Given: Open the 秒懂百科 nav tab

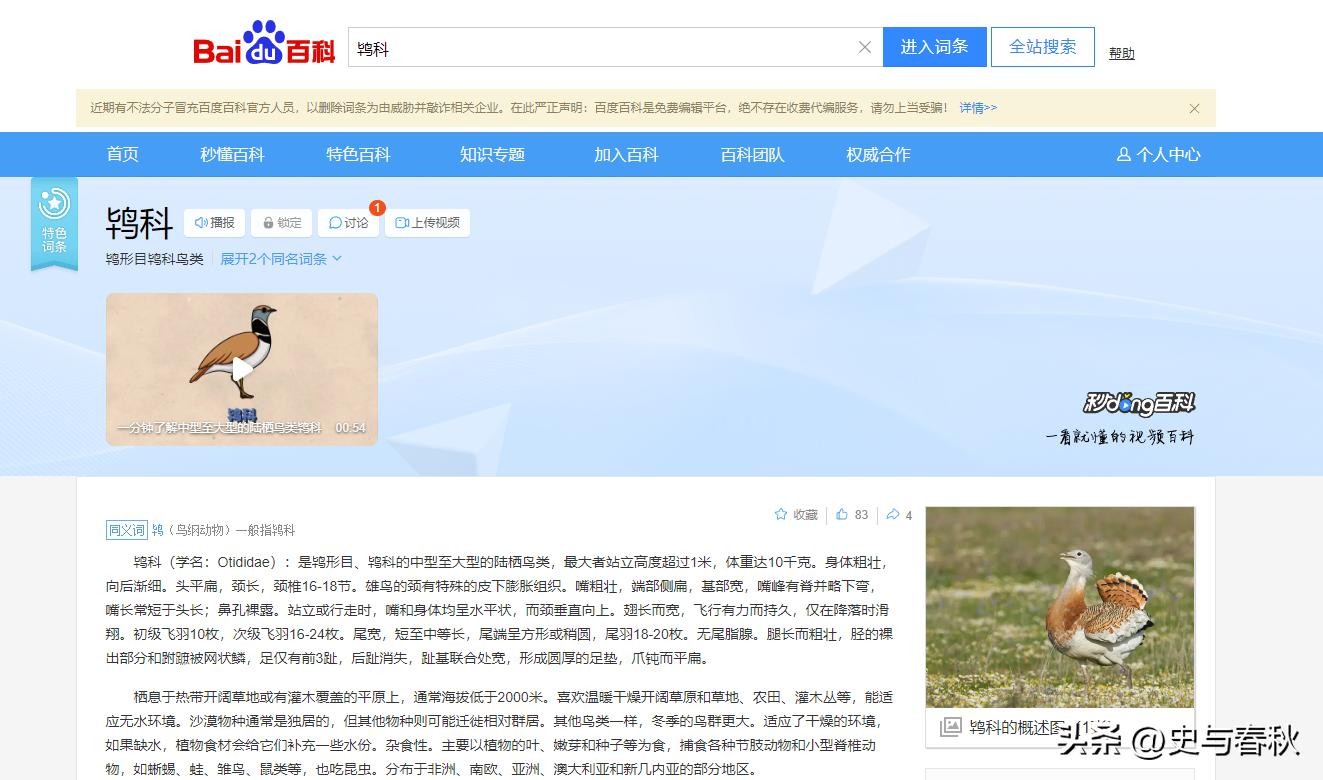Looking at the screenshot, I should (x=232, y=154).
